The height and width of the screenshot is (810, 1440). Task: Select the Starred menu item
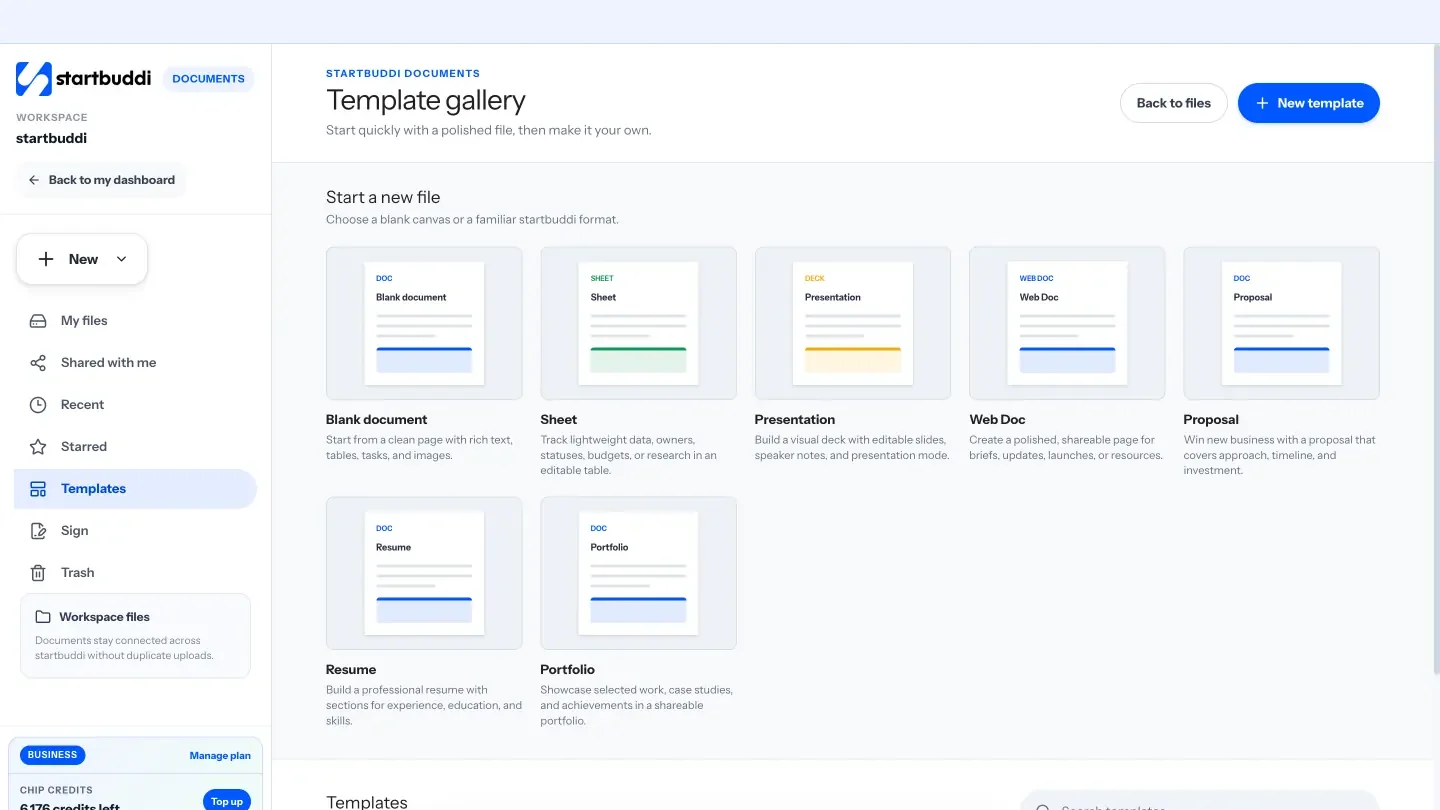pyautogui.click(x=136, y=447)
